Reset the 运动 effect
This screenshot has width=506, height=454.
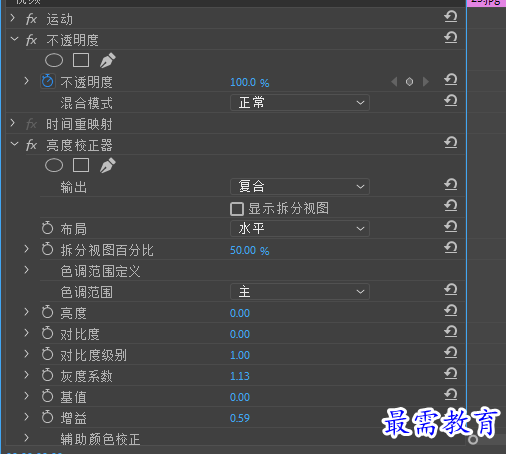(x=451, y=16)
